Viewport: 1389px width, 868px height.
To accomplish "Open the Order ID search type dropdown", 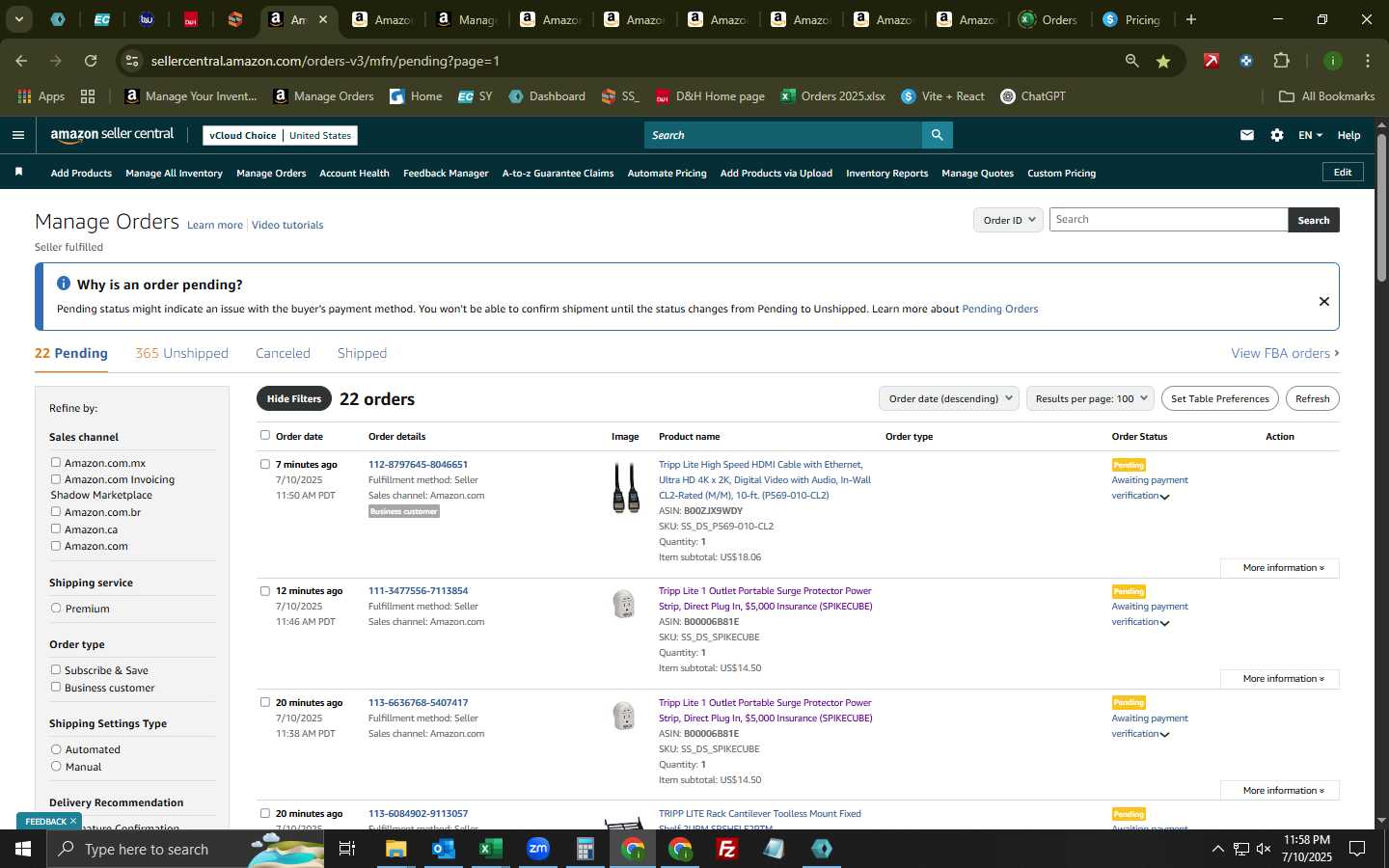I will [x=1008, y=220].
